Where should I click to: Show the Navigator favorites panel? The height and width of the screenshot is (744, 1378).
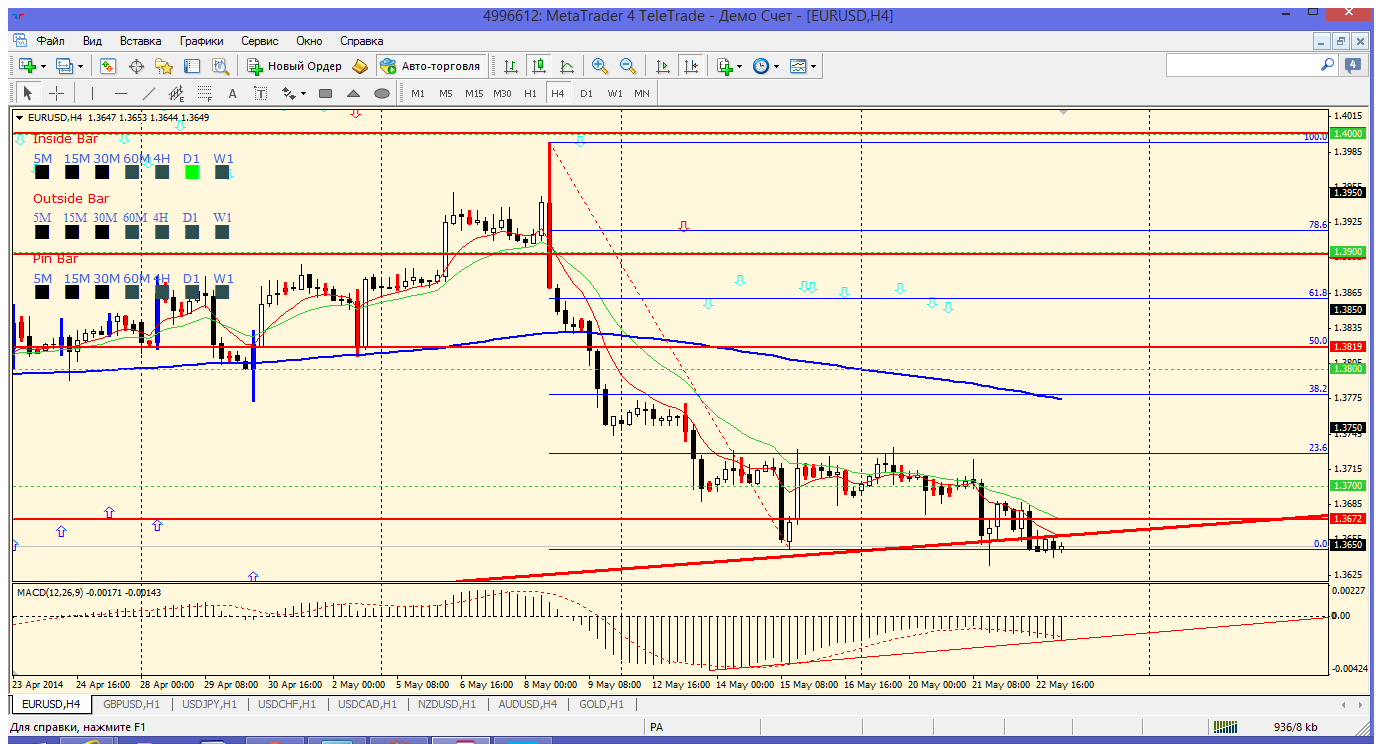164,66
